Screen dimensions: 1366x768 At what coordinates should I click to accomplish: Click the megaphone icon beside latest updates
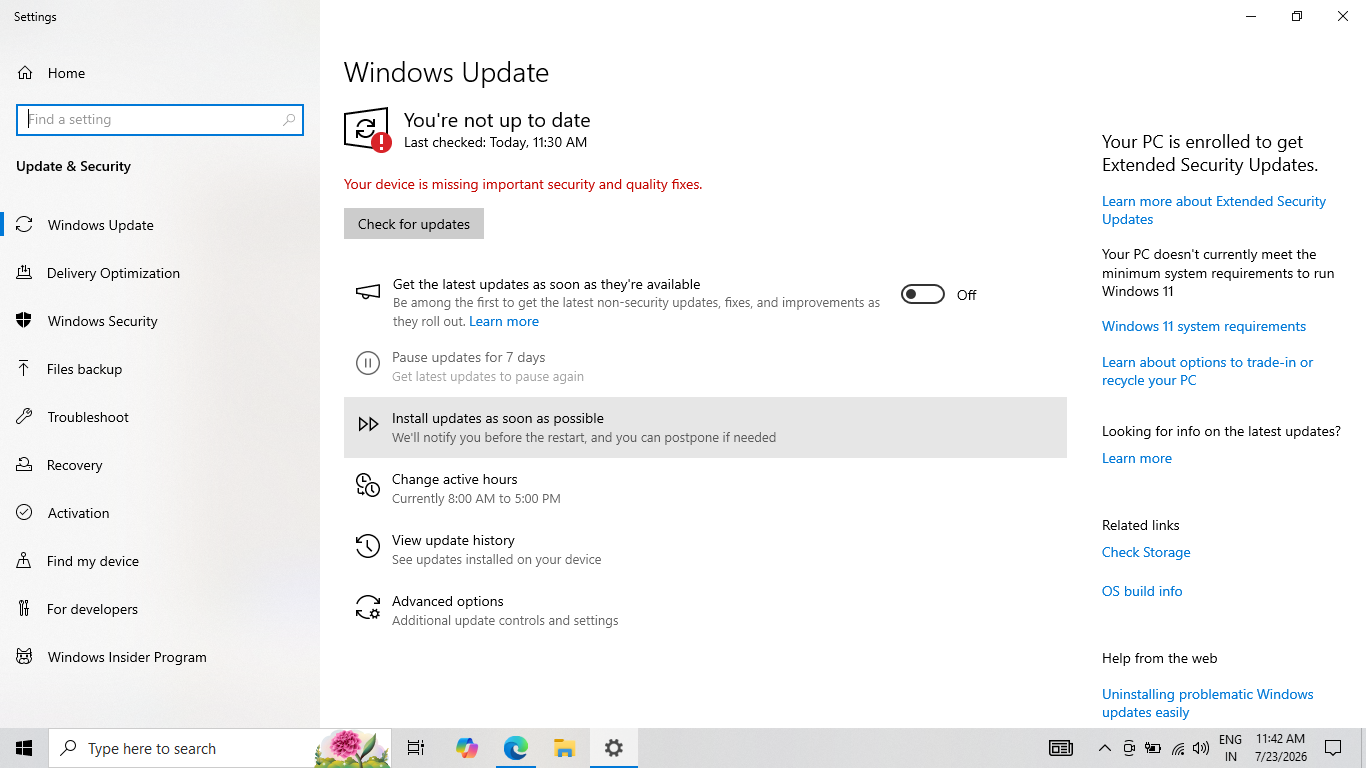click(368, 292)
